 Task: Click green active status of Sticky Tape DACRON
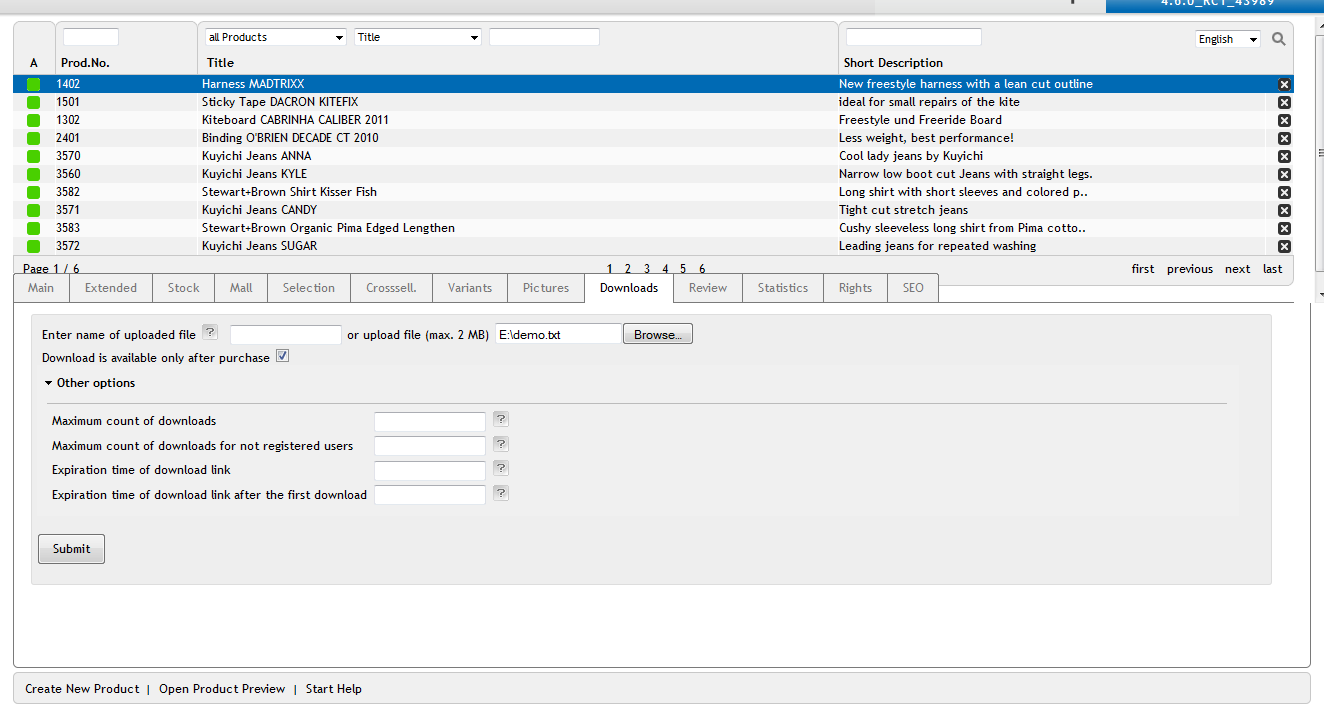tap(34, 103)
